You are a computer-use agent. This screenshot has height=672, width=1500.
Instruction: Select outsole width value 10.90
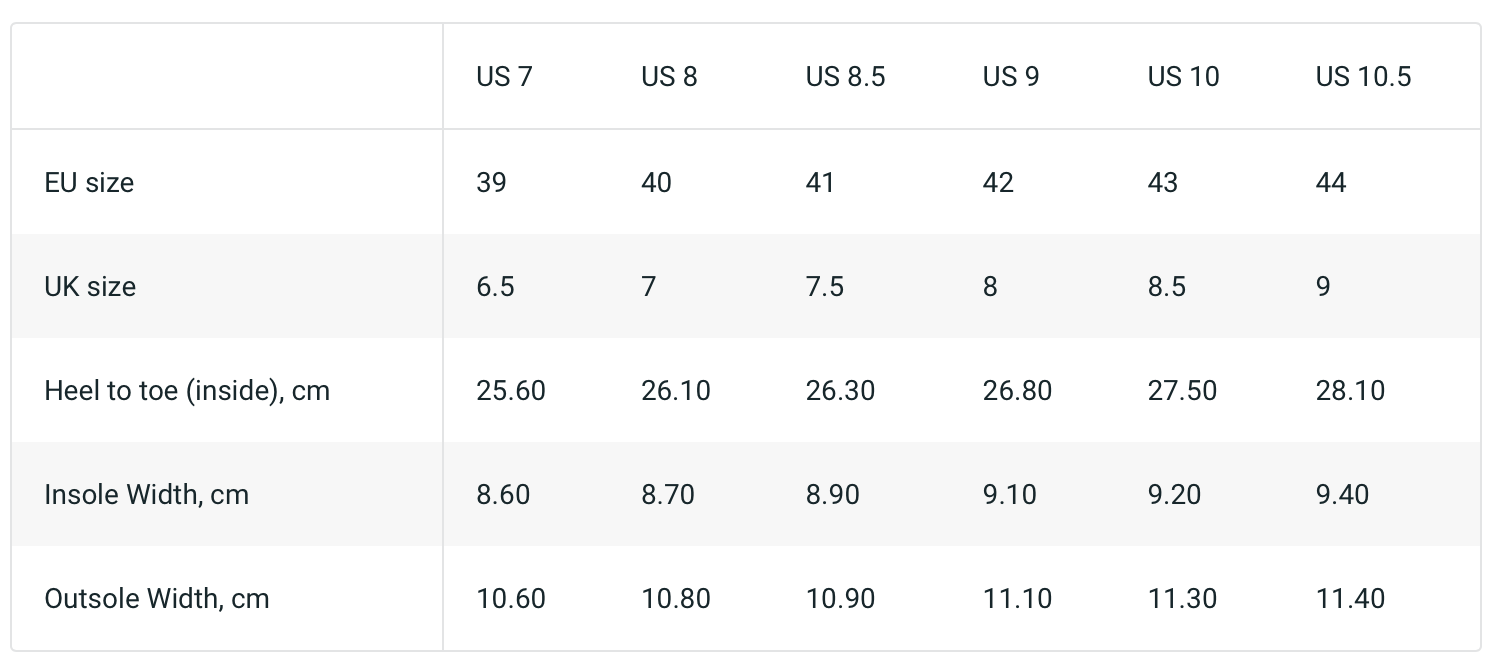(x=840, y=598)
